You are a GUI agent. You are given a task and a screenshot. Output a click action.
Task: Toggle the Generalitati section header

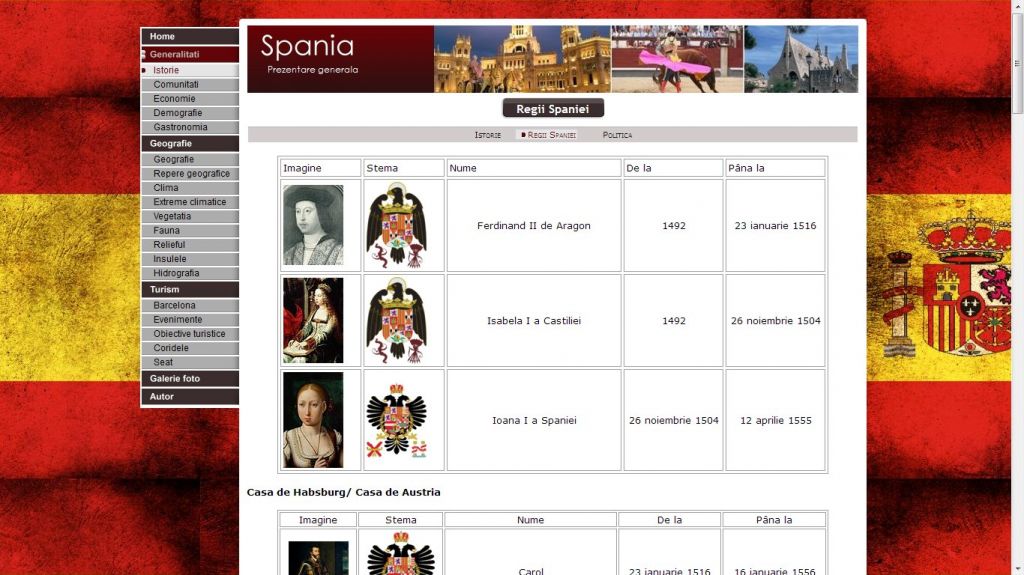pyautogui.click(x=189, y=54)
